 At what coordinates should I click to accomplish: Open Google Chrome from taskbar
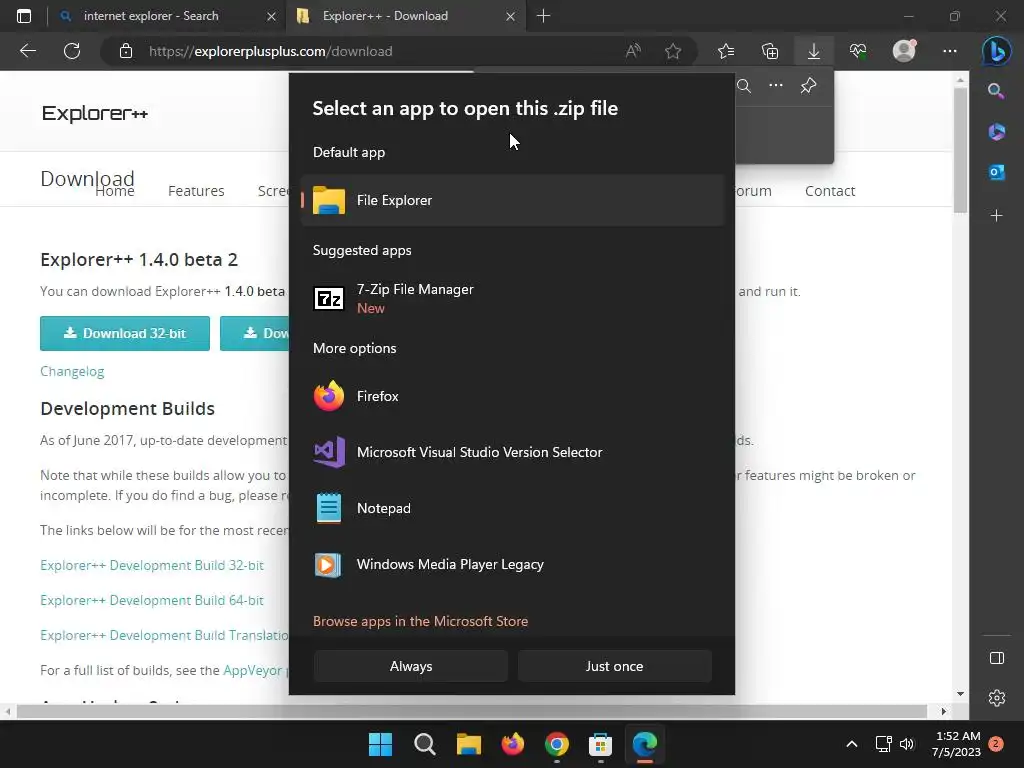(x=556, y=744)
